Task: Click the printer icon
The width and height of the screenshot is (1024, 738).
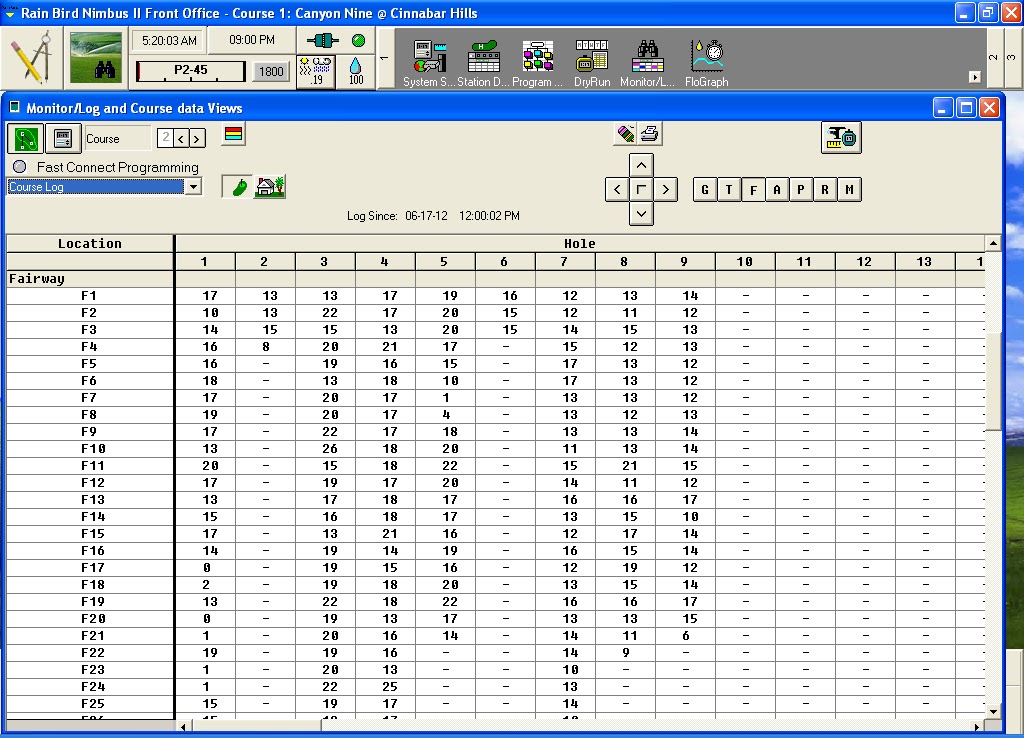Action: [x=649, y=134]
